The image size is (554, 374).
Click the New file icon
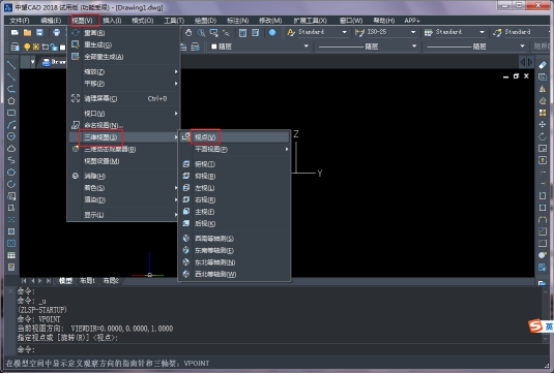tap(14, 33)
